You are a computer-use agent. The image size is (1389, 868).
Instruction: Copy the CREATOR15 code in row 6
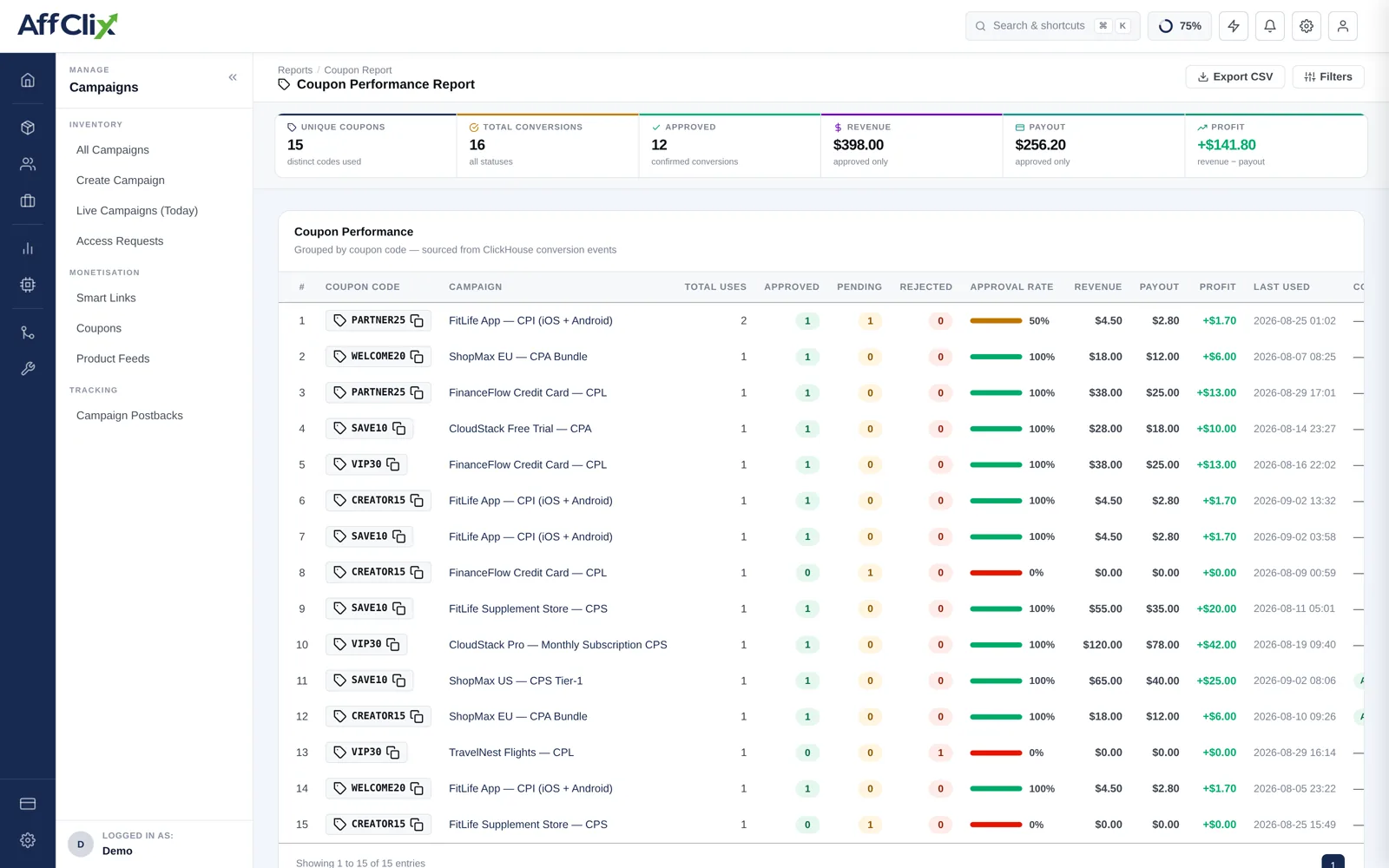(x=417, y=501)
